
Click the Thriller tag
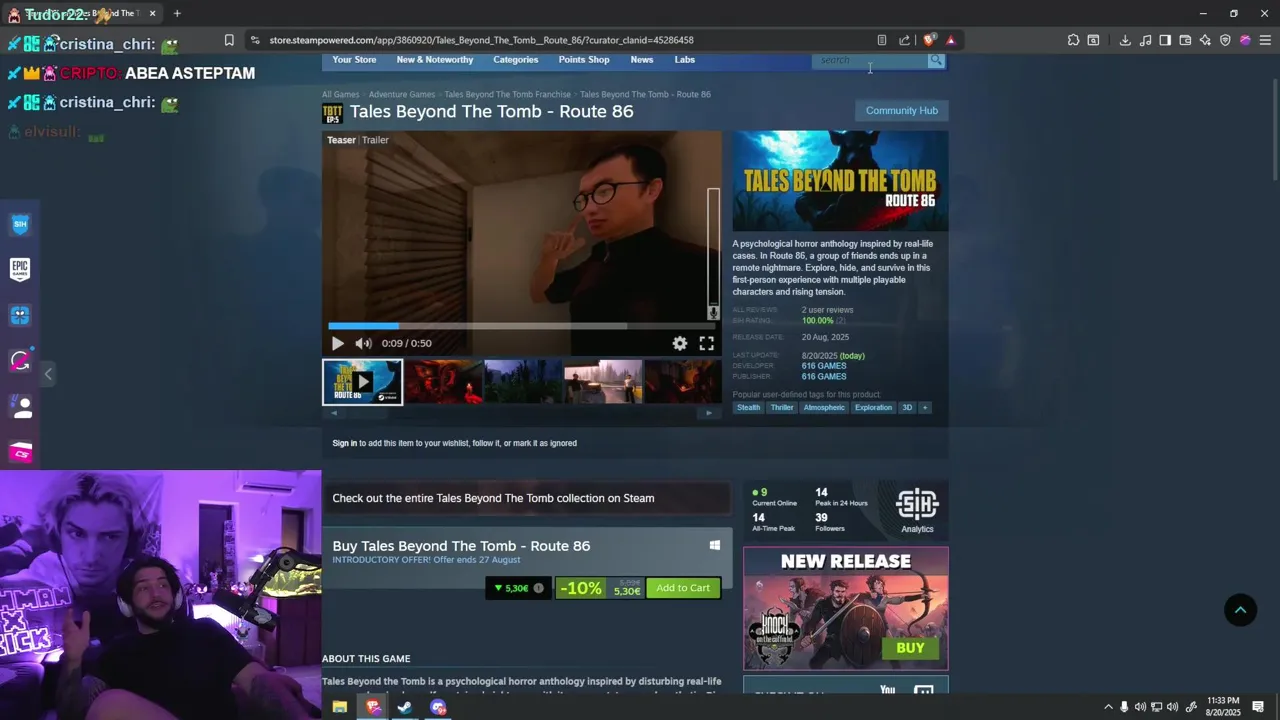pyautogui.click(x=782, y=408)
